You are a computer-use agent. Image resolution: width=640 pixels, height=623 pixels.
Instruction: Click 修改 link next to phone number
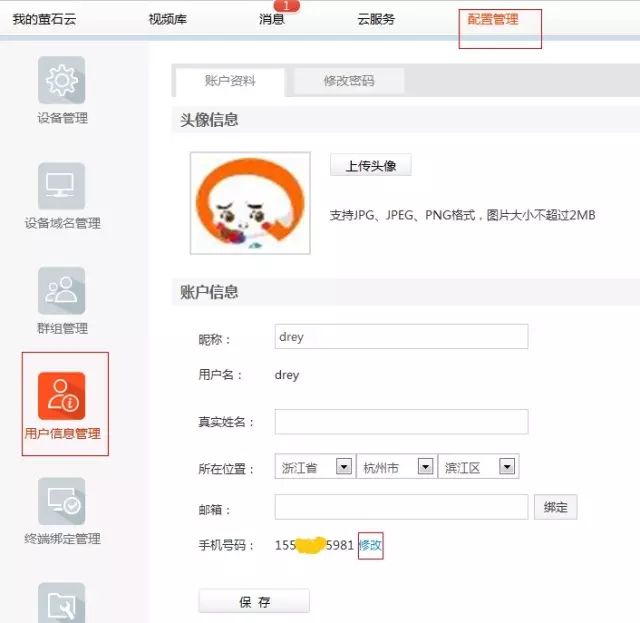point(370,545)
